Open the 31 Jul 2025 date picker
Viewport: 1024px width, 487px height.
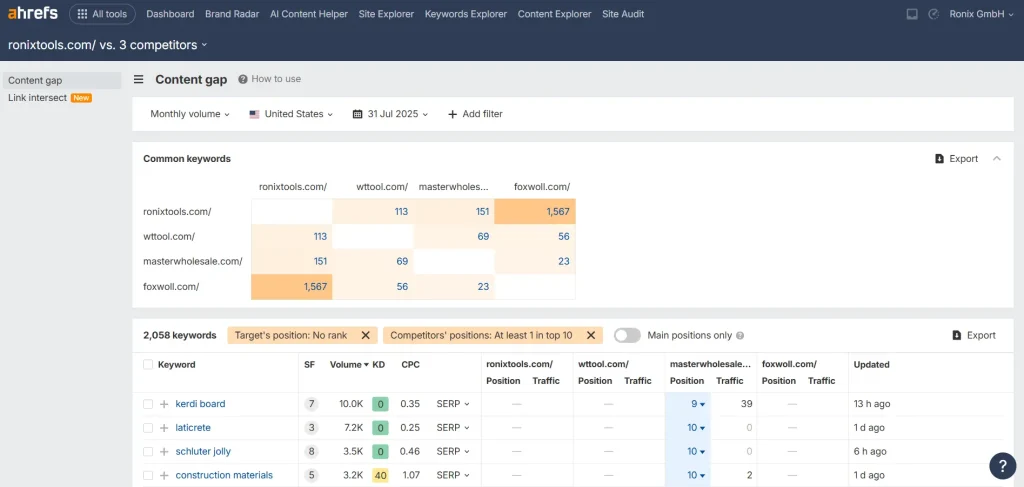pyautogui.click(x=391, y=114)
